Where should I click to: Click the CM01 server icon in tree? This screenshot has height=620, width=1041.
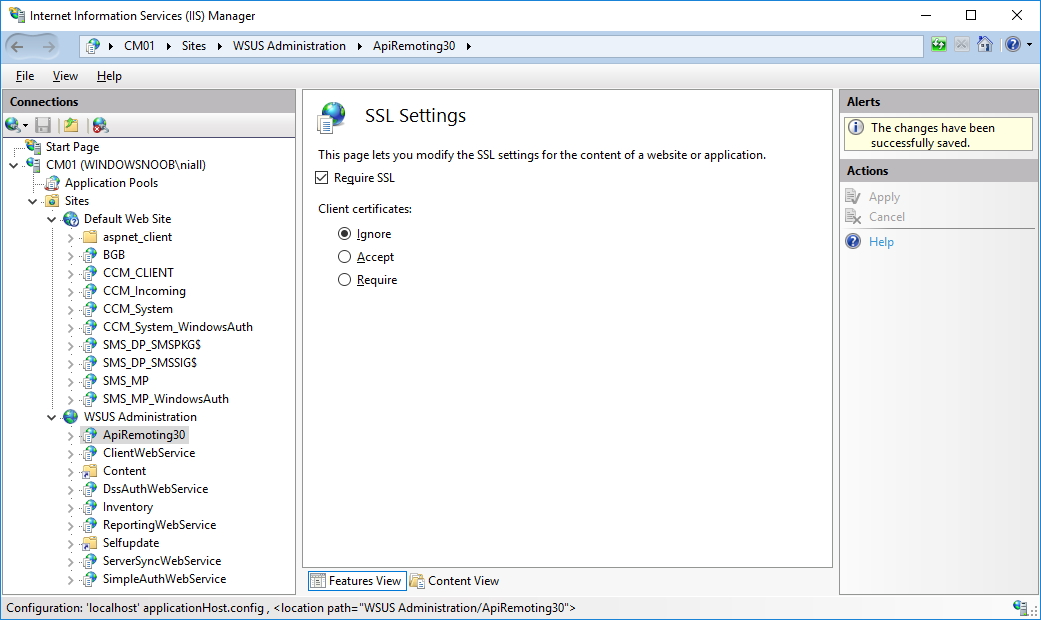pos(33,164)
